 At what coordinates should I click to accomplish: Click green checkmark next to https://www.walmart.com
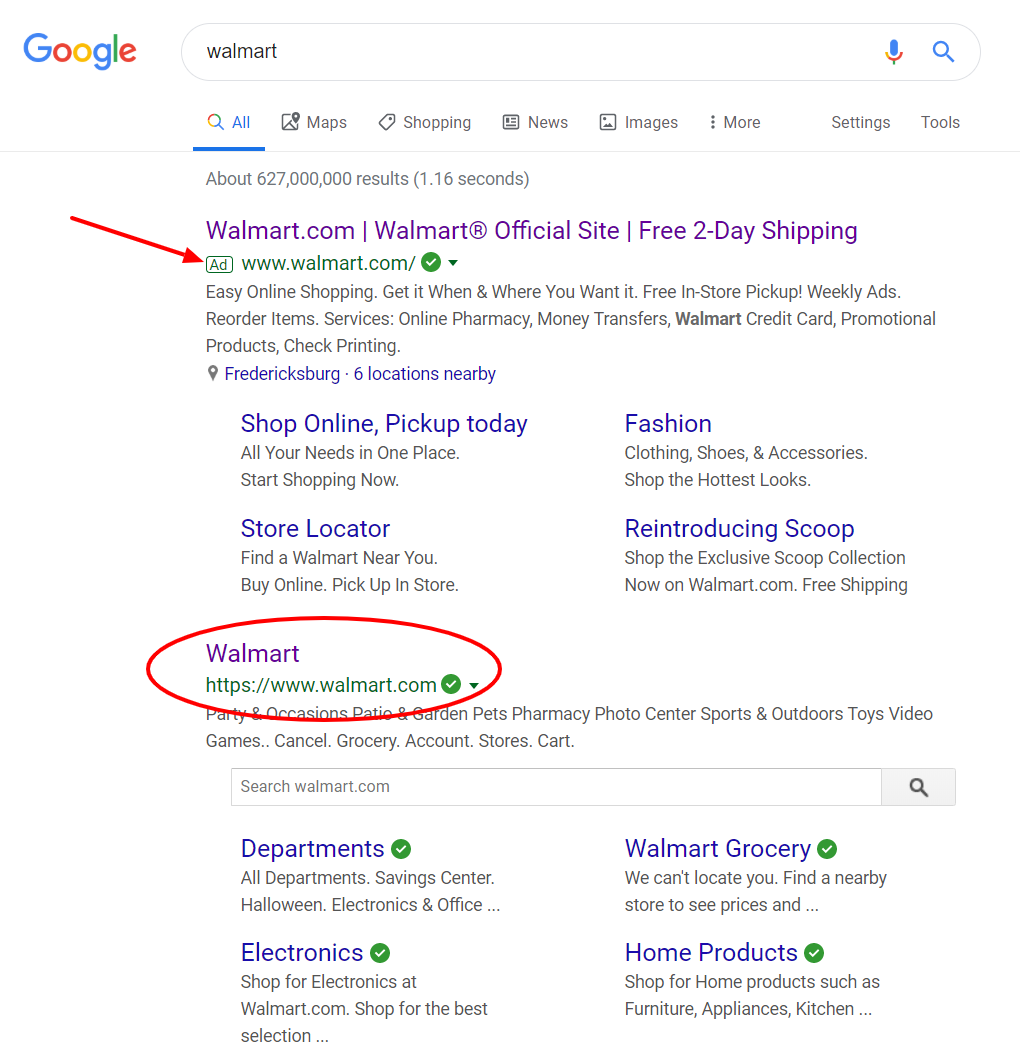coord(451,684)
